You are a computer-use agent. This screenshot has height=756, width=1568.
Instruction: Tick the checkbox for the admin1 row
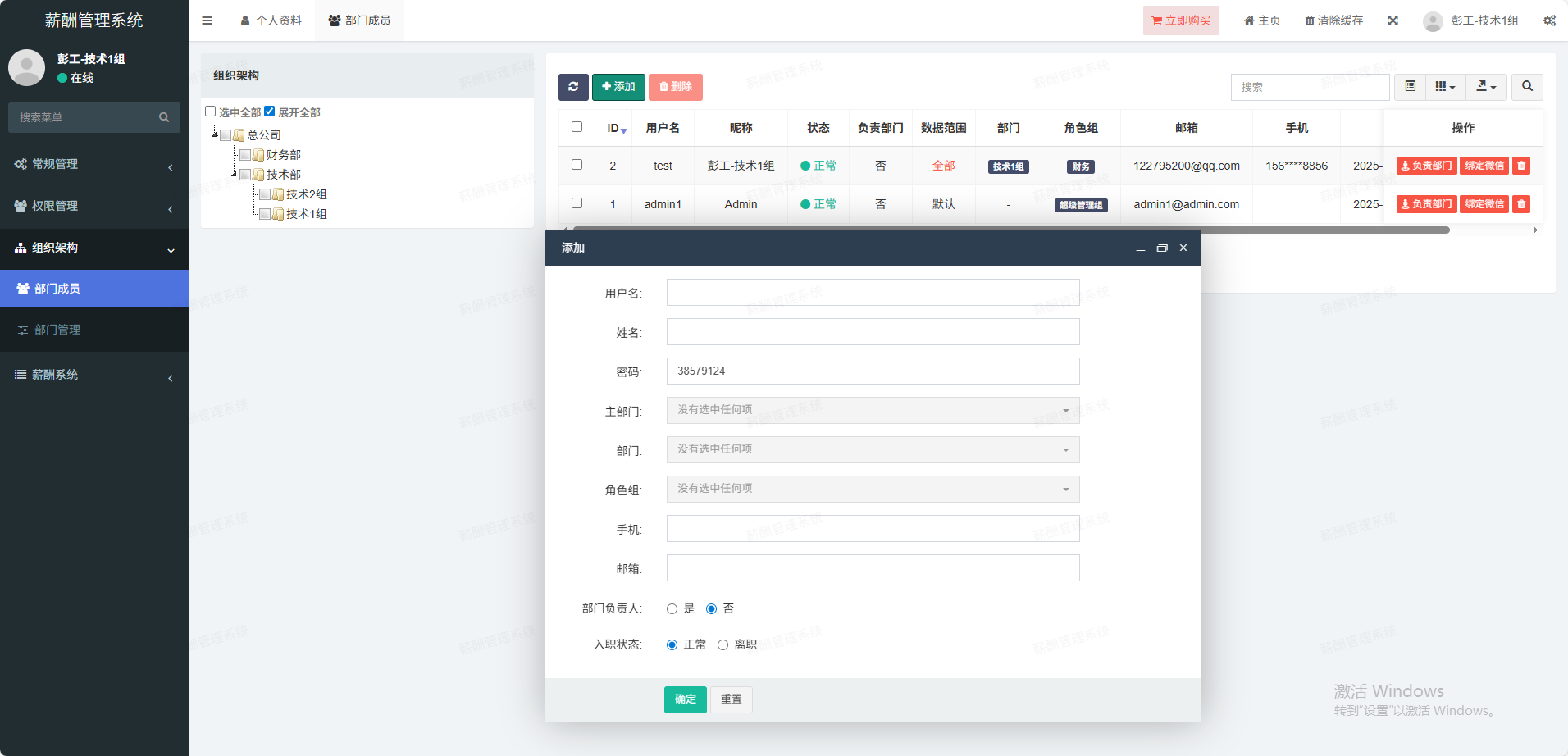(x=577, y=203)
